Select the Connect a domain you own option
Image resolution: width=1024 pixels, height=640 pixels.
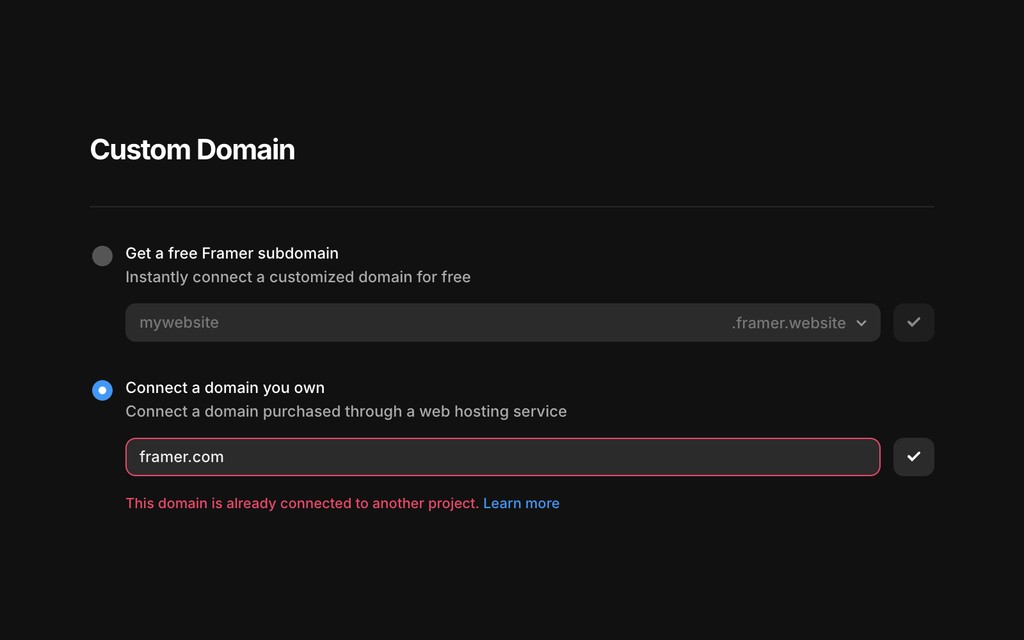tap(102, 389)
